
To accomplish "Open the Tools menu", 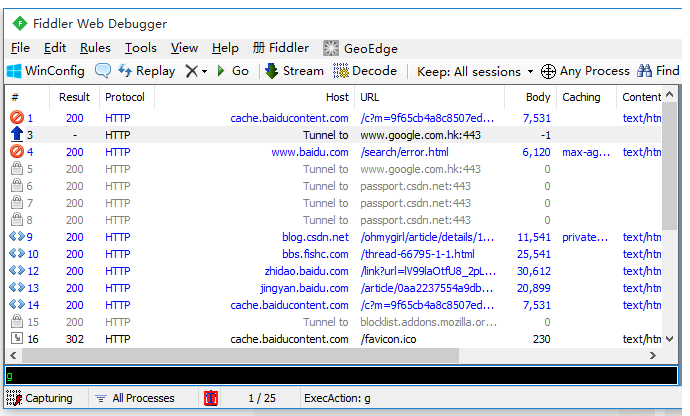I will tap(140, 48).
